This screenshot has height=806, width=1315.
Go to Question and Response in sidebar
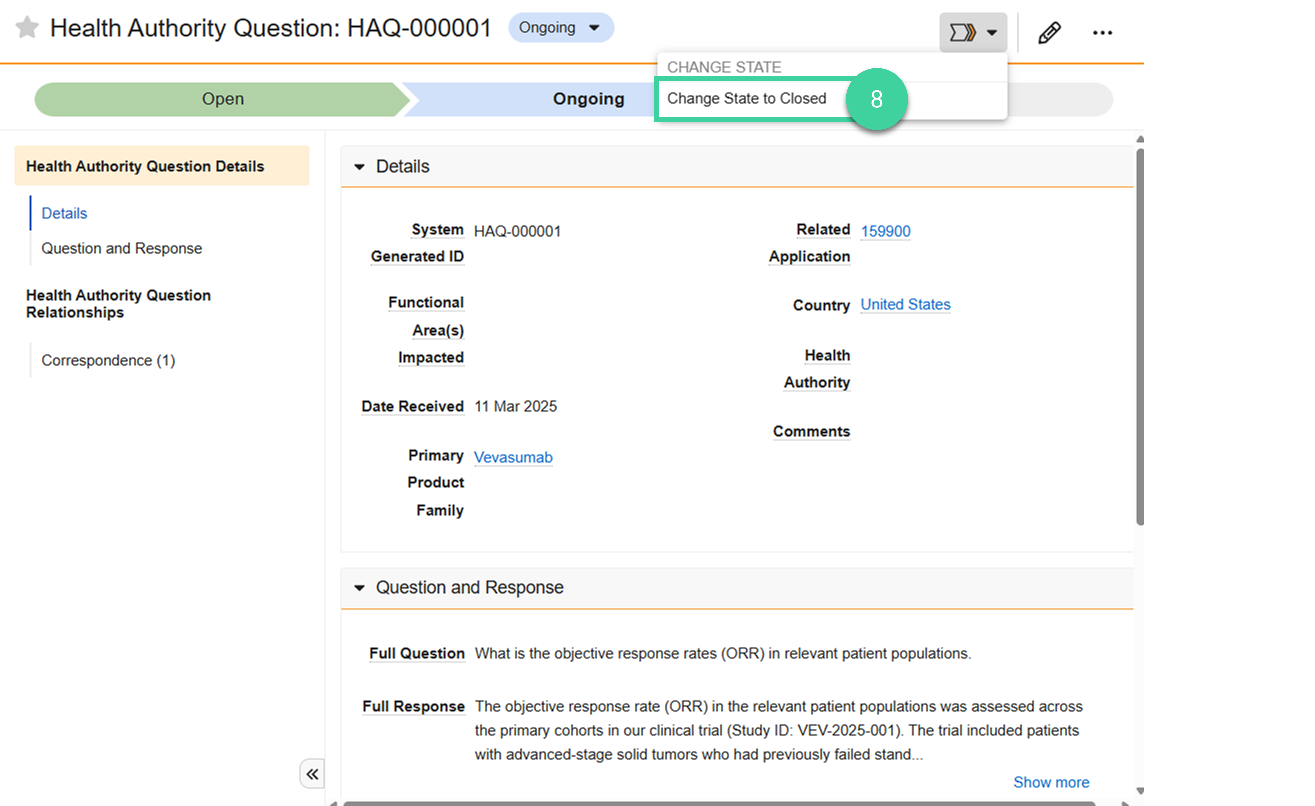122,248
